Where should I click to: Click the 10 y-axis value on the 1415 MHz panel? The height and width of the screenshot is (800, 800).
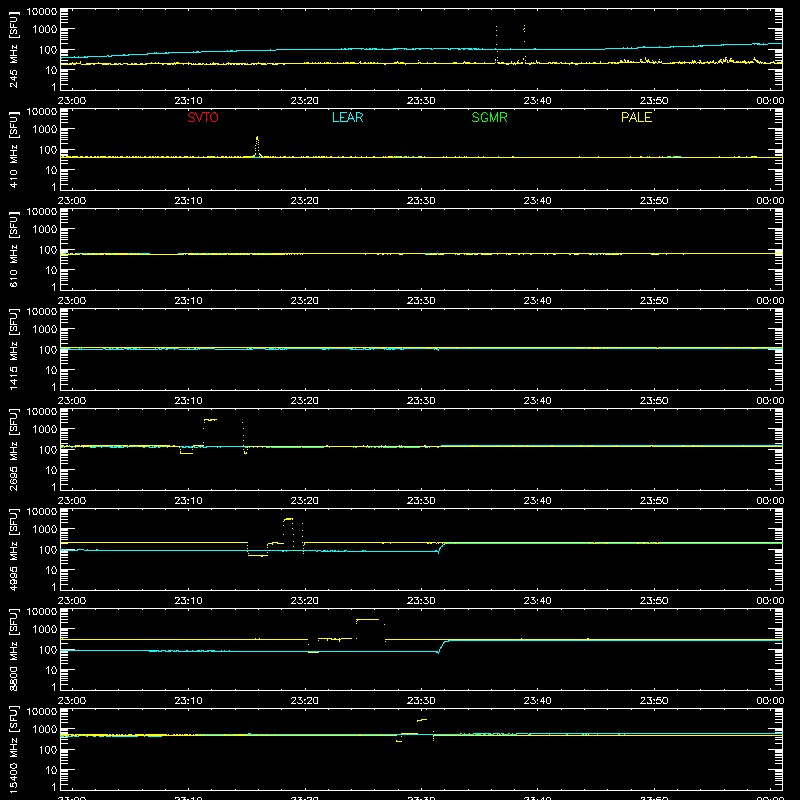[x=52, y=370]
